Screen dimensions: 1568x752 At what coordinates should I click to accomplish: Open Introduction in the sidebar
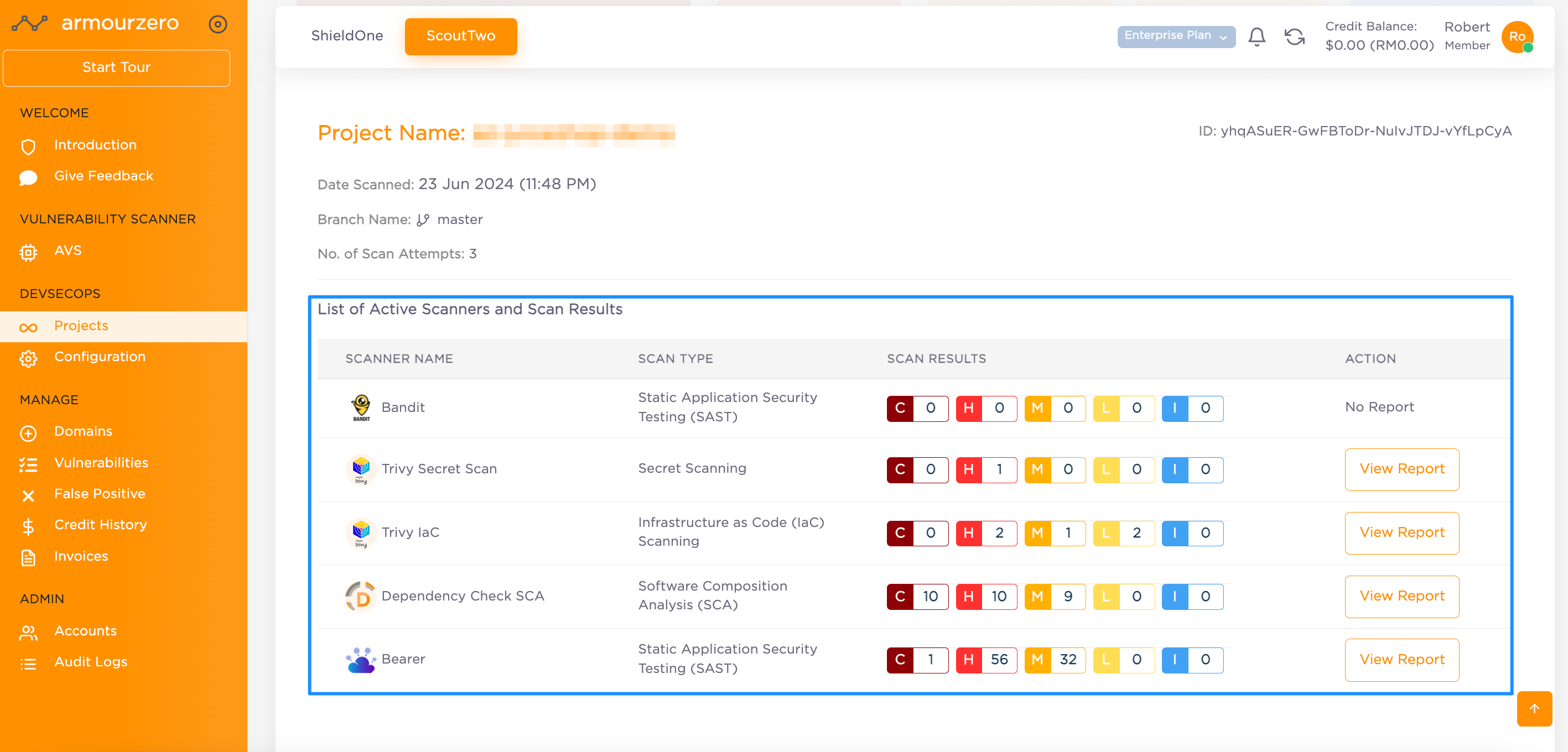[x=95, y=145]
